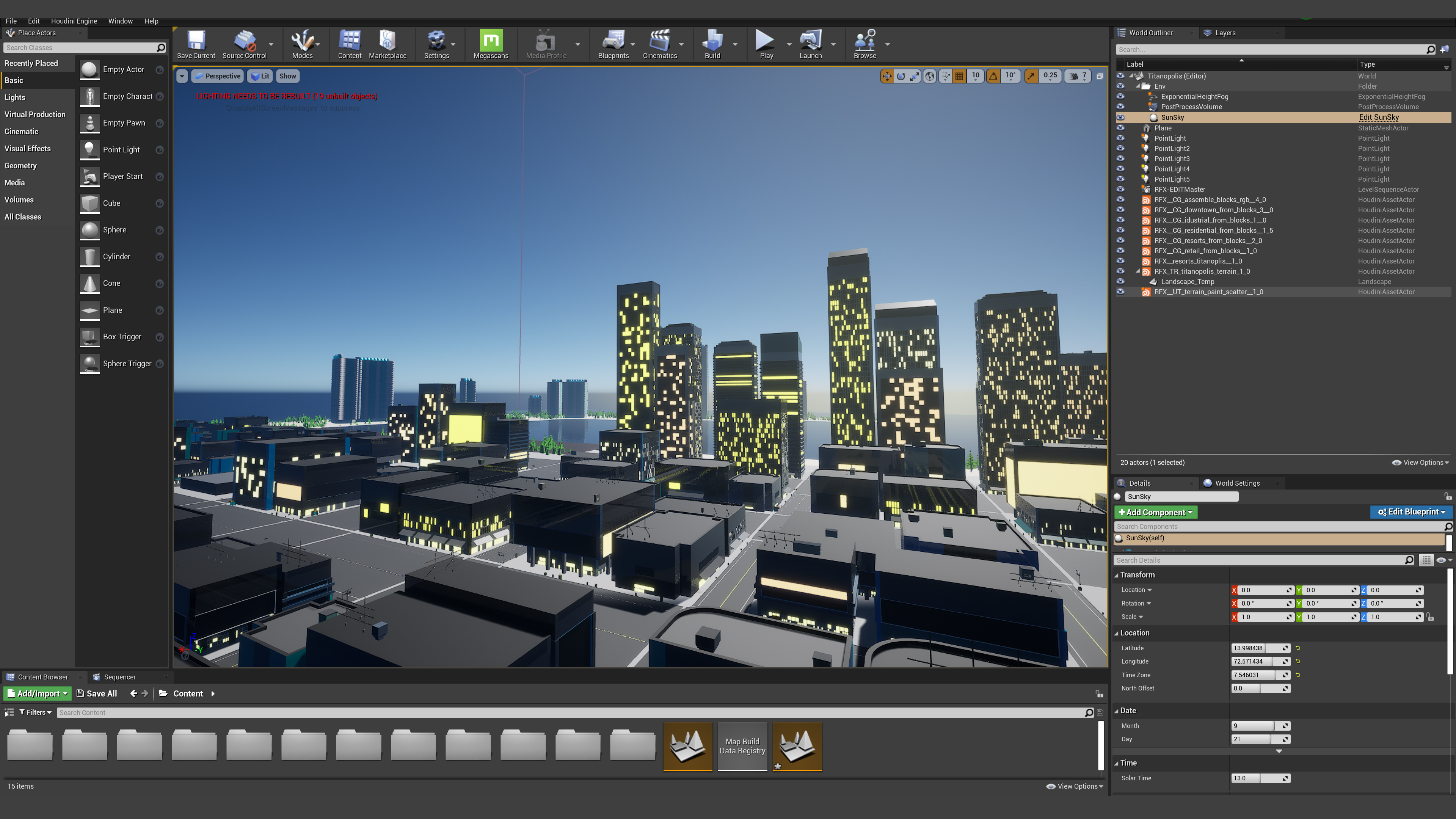Open the Window menu
This screenshot has width=1456, height=819.
(121, 21)
